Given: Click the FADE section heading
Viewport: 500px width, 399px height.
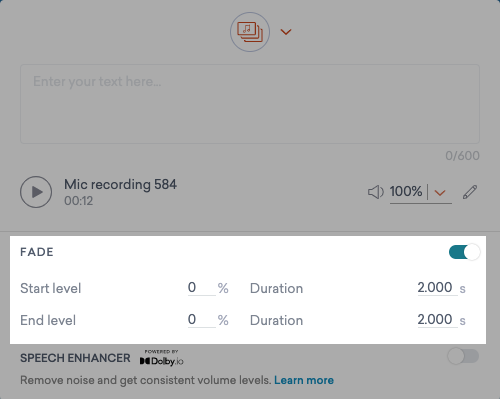Looking at the screenshot, I should coord(37,252).
